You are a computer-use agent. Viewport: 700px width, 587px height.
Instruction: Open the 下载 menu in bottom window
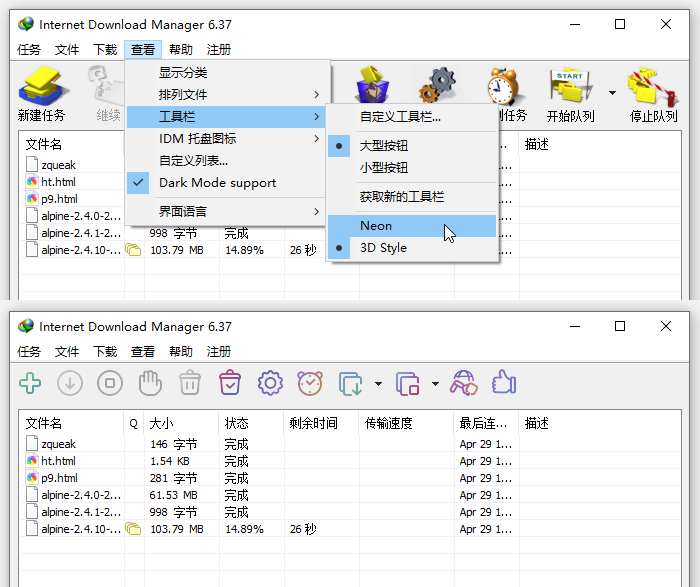[105, 352]
